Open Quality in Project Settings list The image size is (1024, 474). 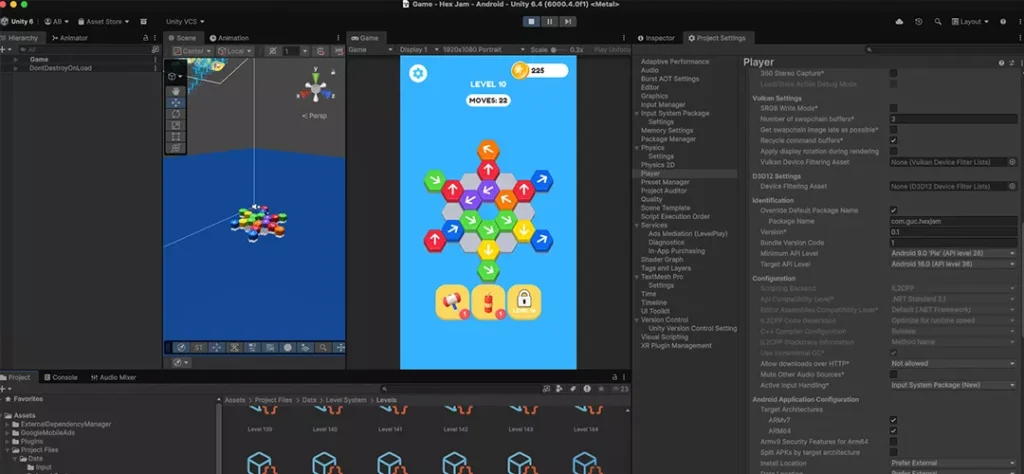tap(651, 199)
